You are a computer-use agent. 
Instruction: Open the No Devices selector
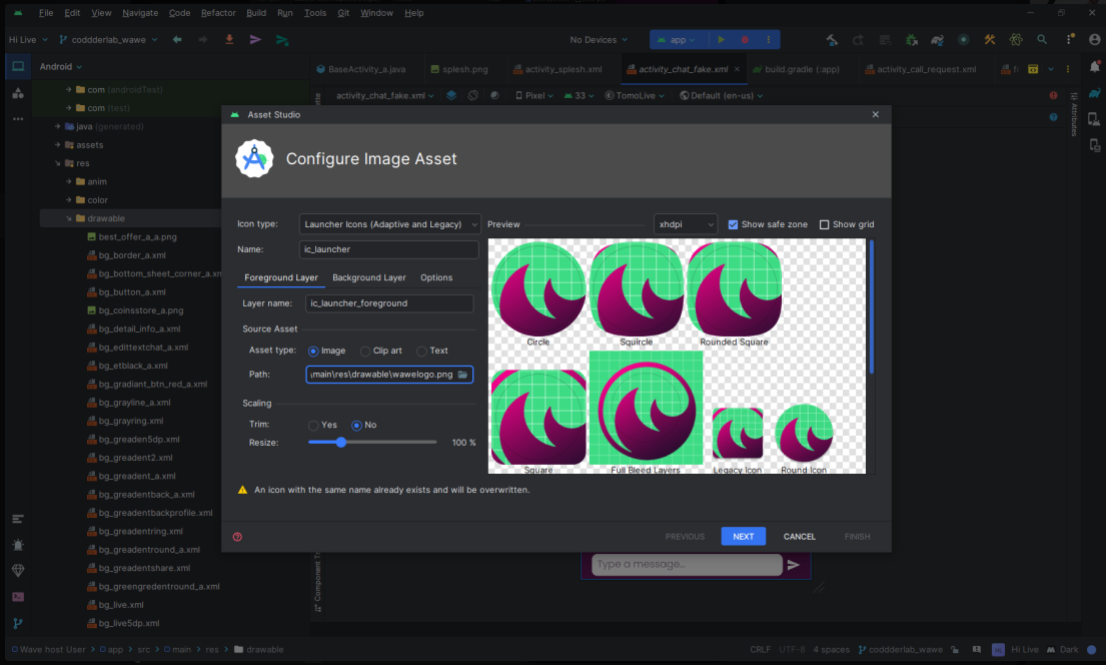click(x=599, y=40)
